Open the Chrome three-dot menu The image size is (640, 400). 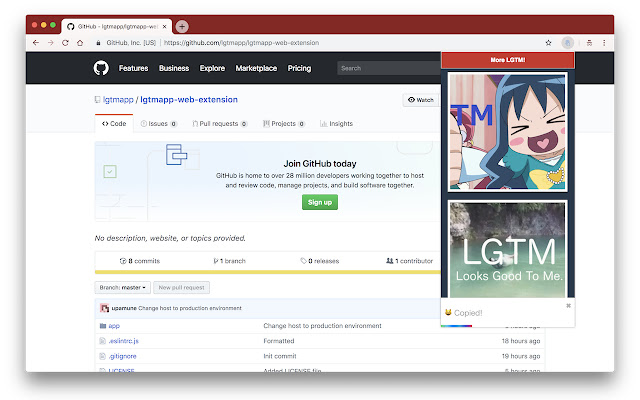(604, 43)
